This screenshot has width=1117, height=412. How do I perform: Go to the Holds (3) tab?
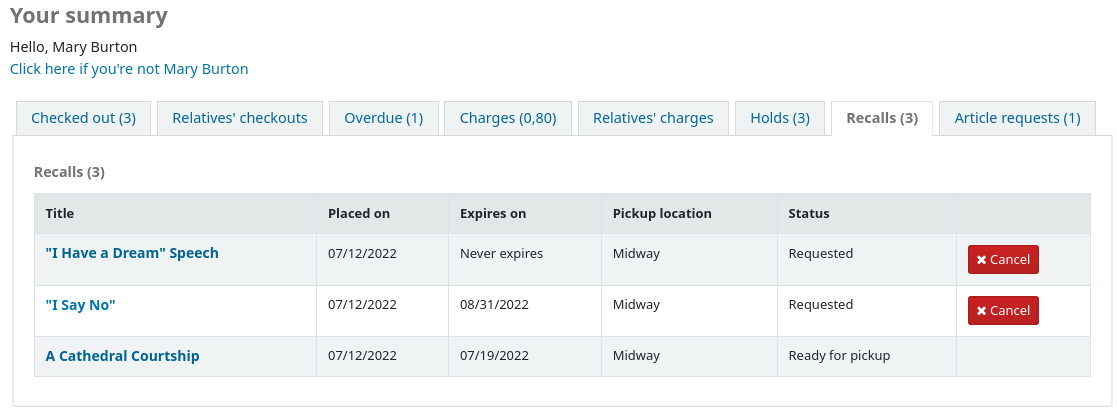780,118
